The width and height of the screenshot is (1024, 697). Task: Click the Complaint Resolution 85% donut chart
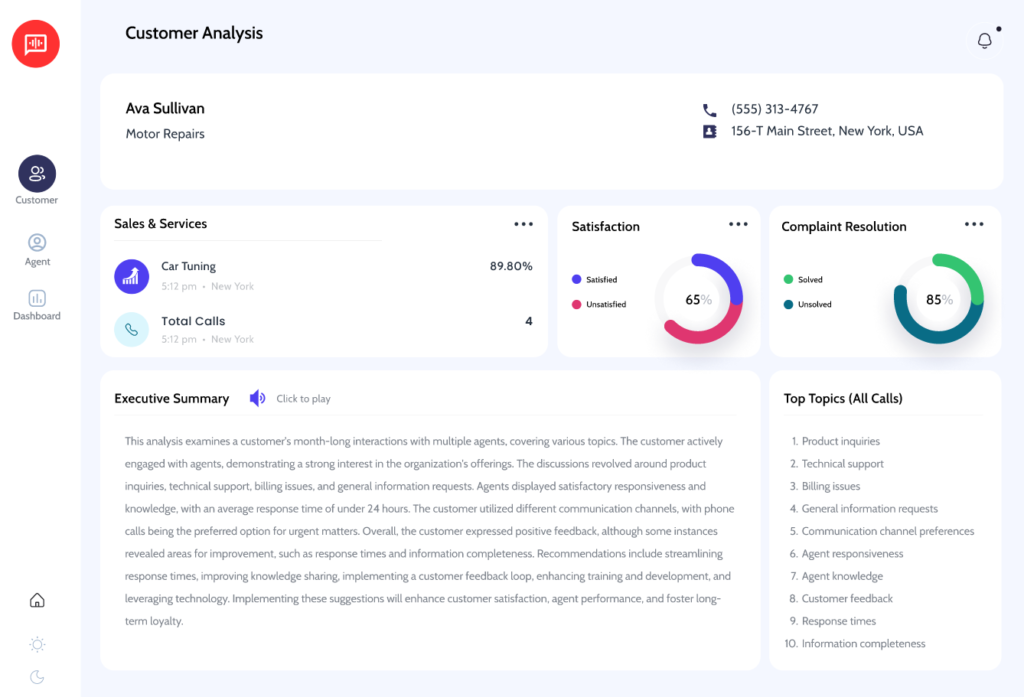click(938, 299)
